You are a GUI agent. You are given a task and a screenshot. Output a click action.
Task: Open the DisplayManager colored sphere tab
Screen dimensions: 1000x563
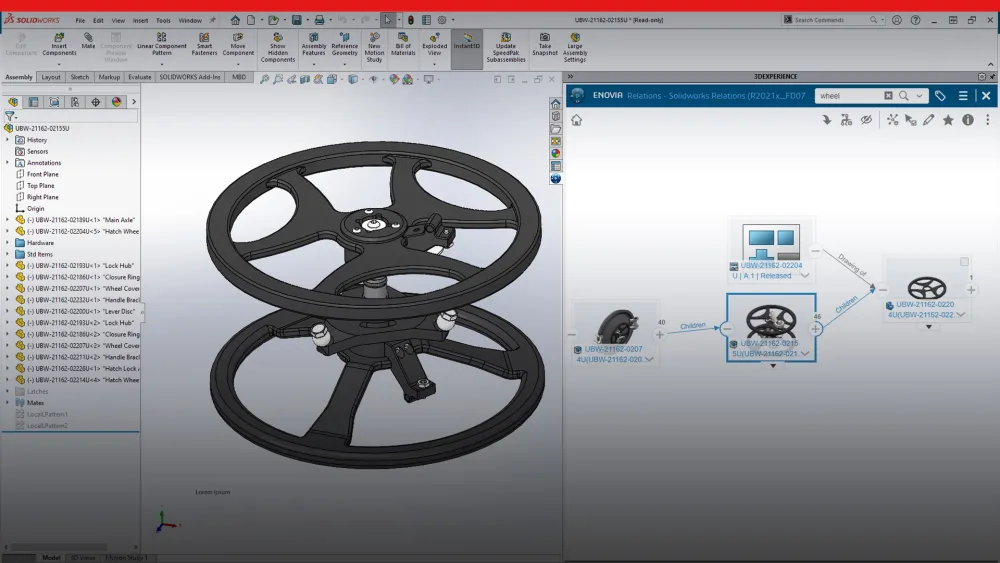coord(116,102)
